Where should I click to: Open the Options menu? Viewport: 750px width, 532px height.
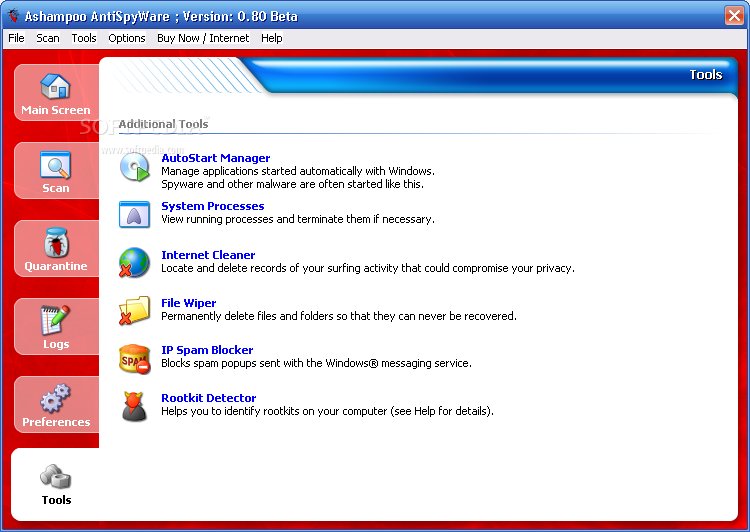127,38
